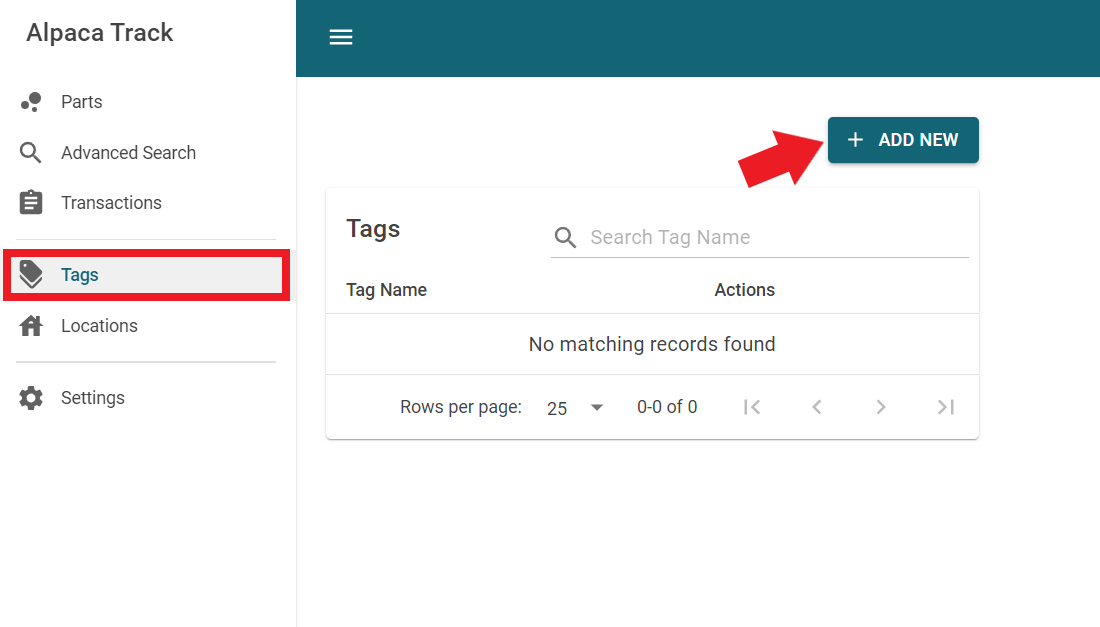Focus the Search Tag Name field
Viewport: 1100px width, 627px height.
[776, 238]
